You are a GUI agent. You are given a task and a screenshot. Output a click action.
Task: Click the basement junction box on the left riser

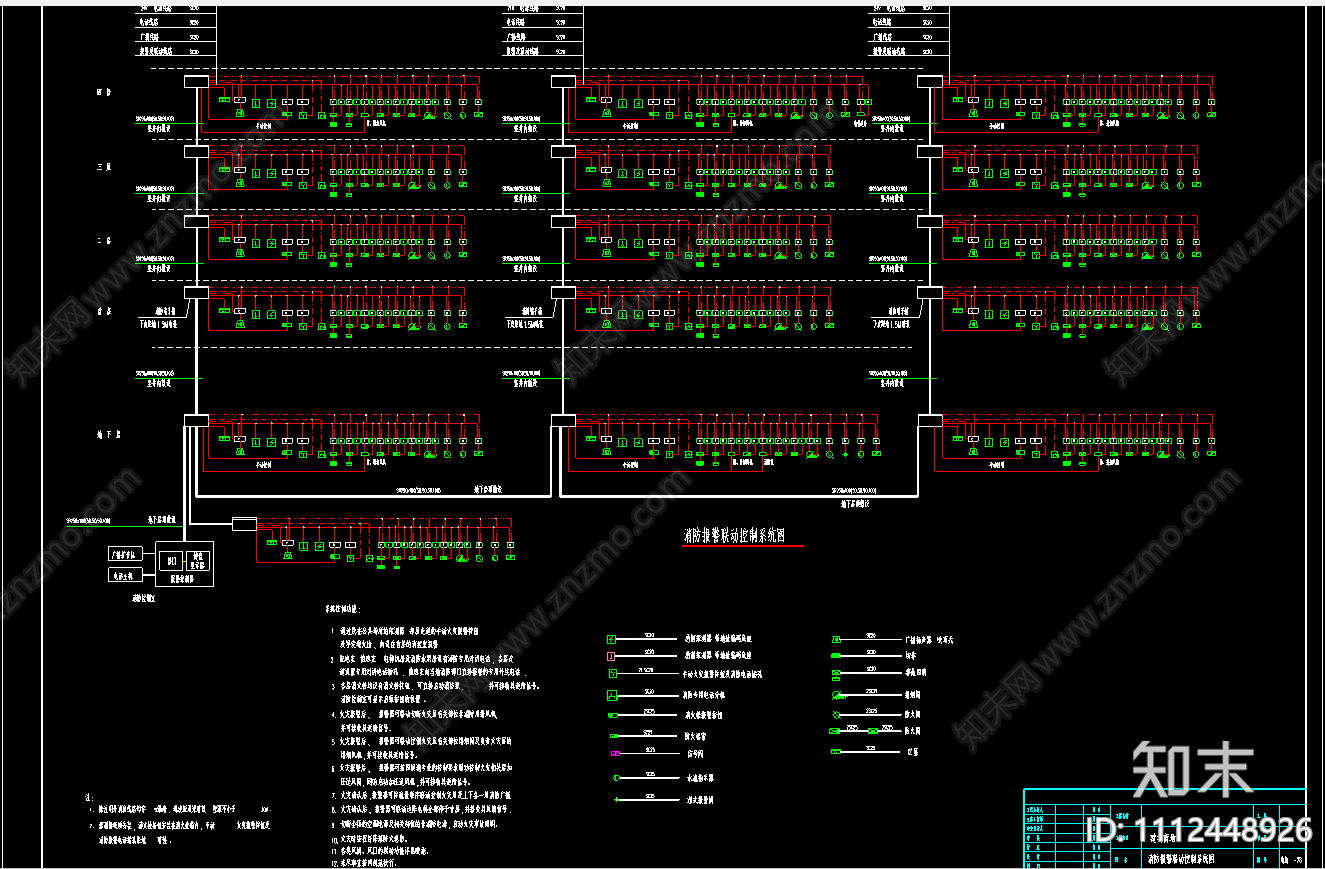pos(196,421)
